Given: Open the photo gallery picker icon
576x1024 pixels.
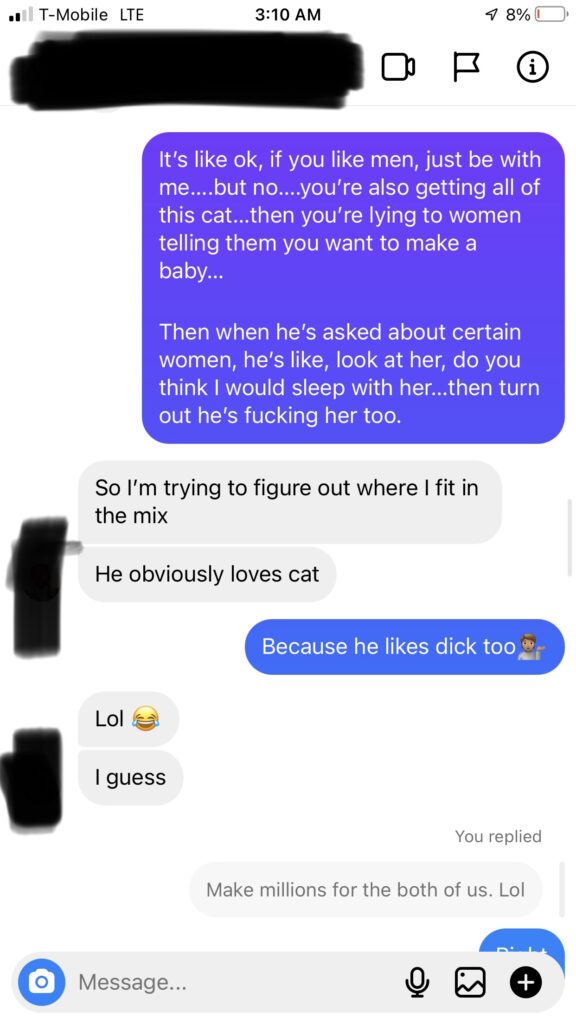Looking at the screenshot, I should click(470, 982).
